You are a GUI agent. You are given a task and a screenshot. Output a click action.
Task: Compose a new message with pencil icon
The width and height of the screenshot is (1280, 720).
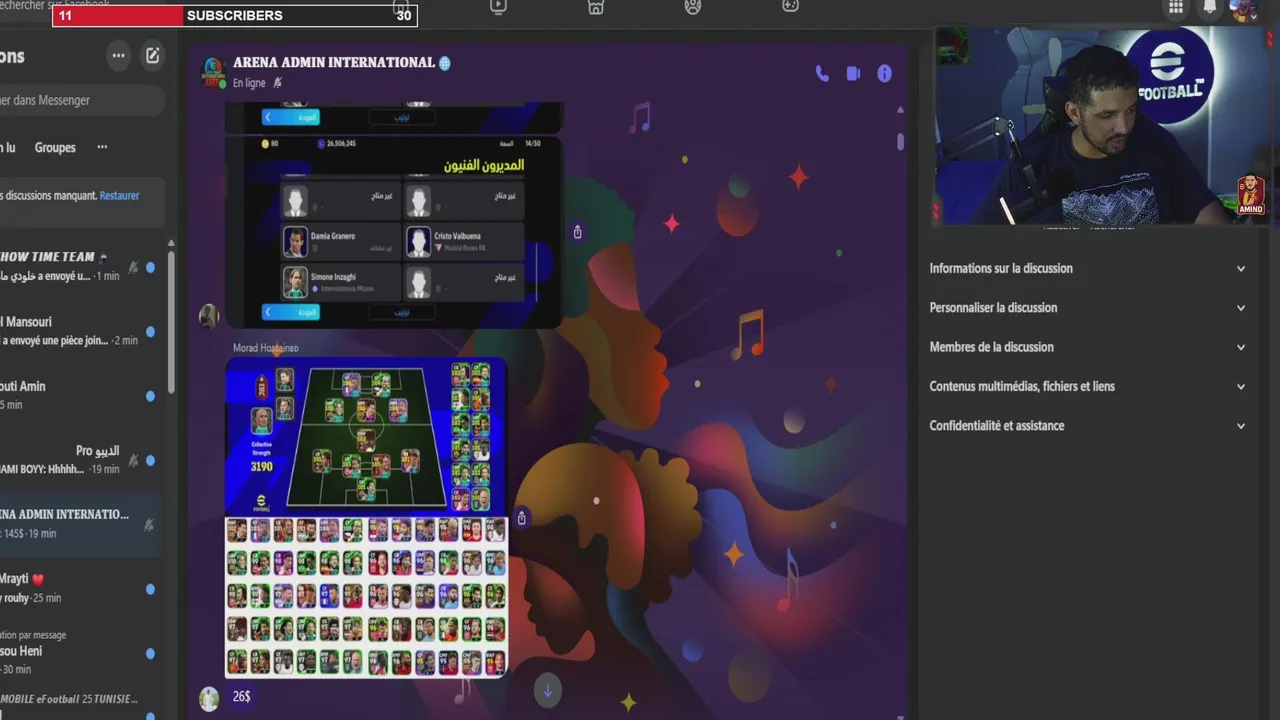pos(152,56)
